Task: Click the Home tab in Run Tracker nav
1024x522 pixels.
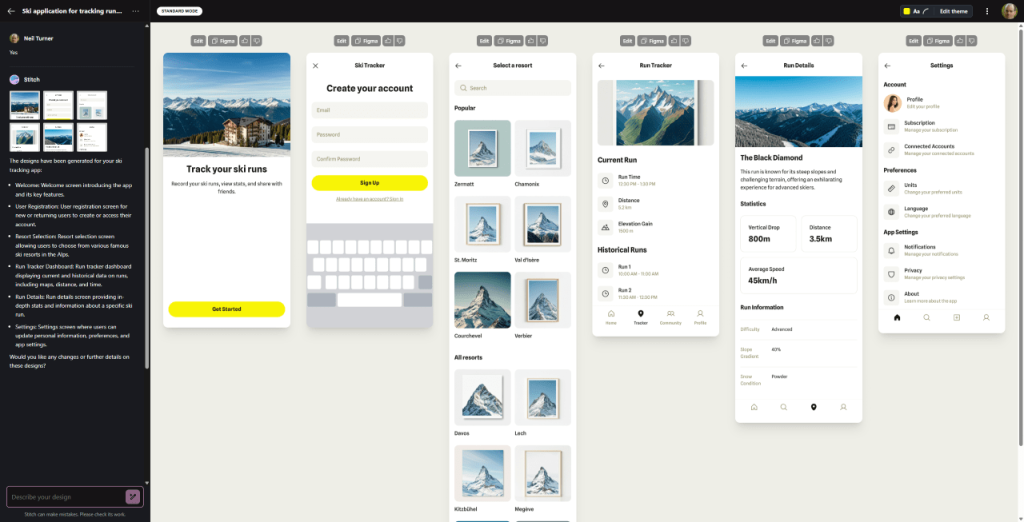Action: (x=611, y=318)
